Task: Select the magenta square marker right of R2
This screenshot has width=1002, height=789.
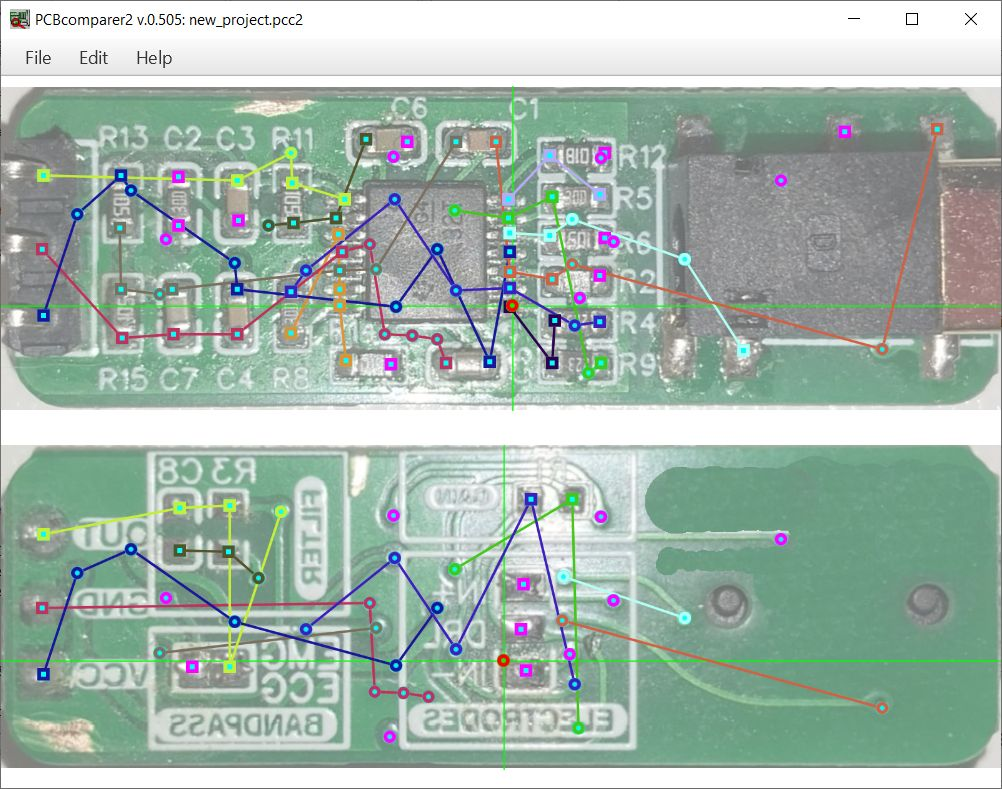Action: 599,275
